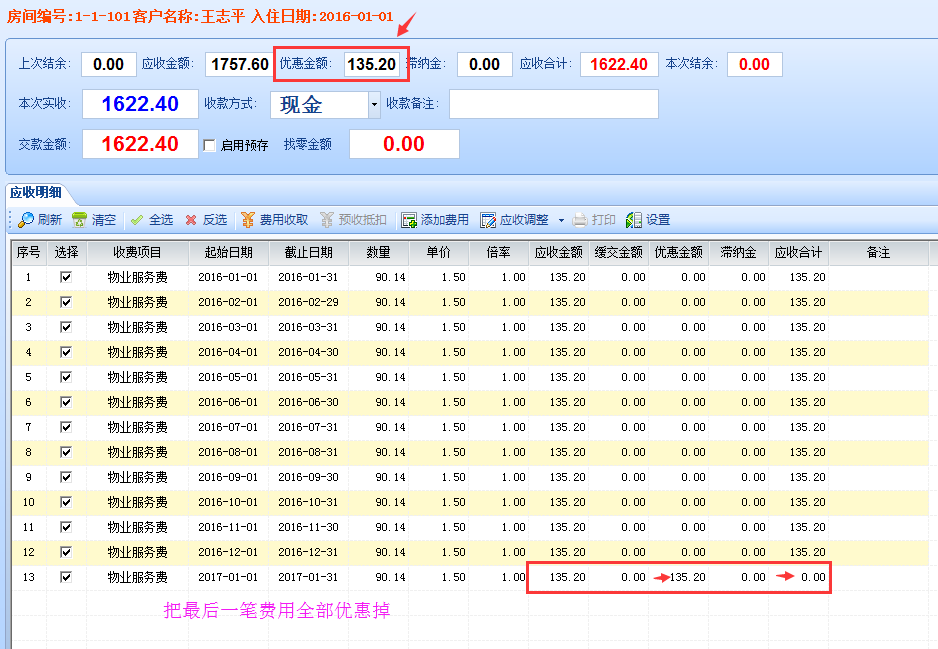Toggle the checkbox for row 12
The width and height of the screenshot is (938, 649).
click(x=66, y=552)
